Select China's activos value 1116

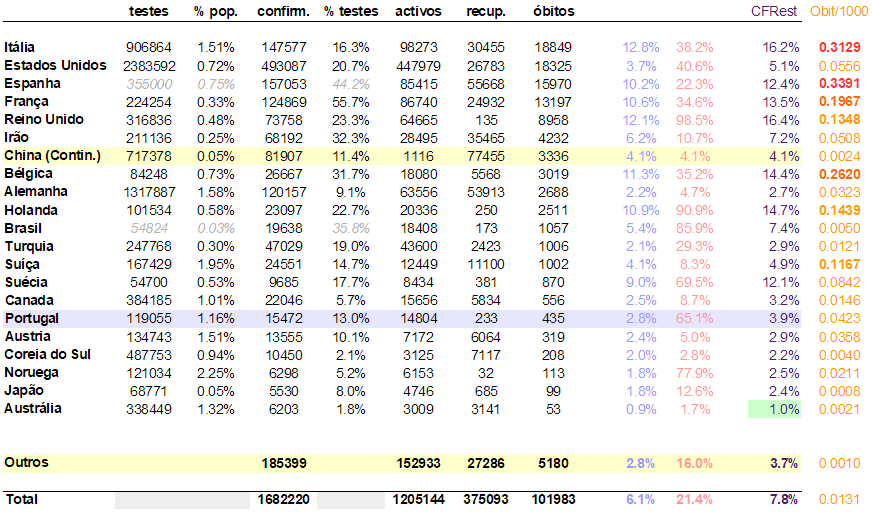pyautogui.click(x=418, y=156)
